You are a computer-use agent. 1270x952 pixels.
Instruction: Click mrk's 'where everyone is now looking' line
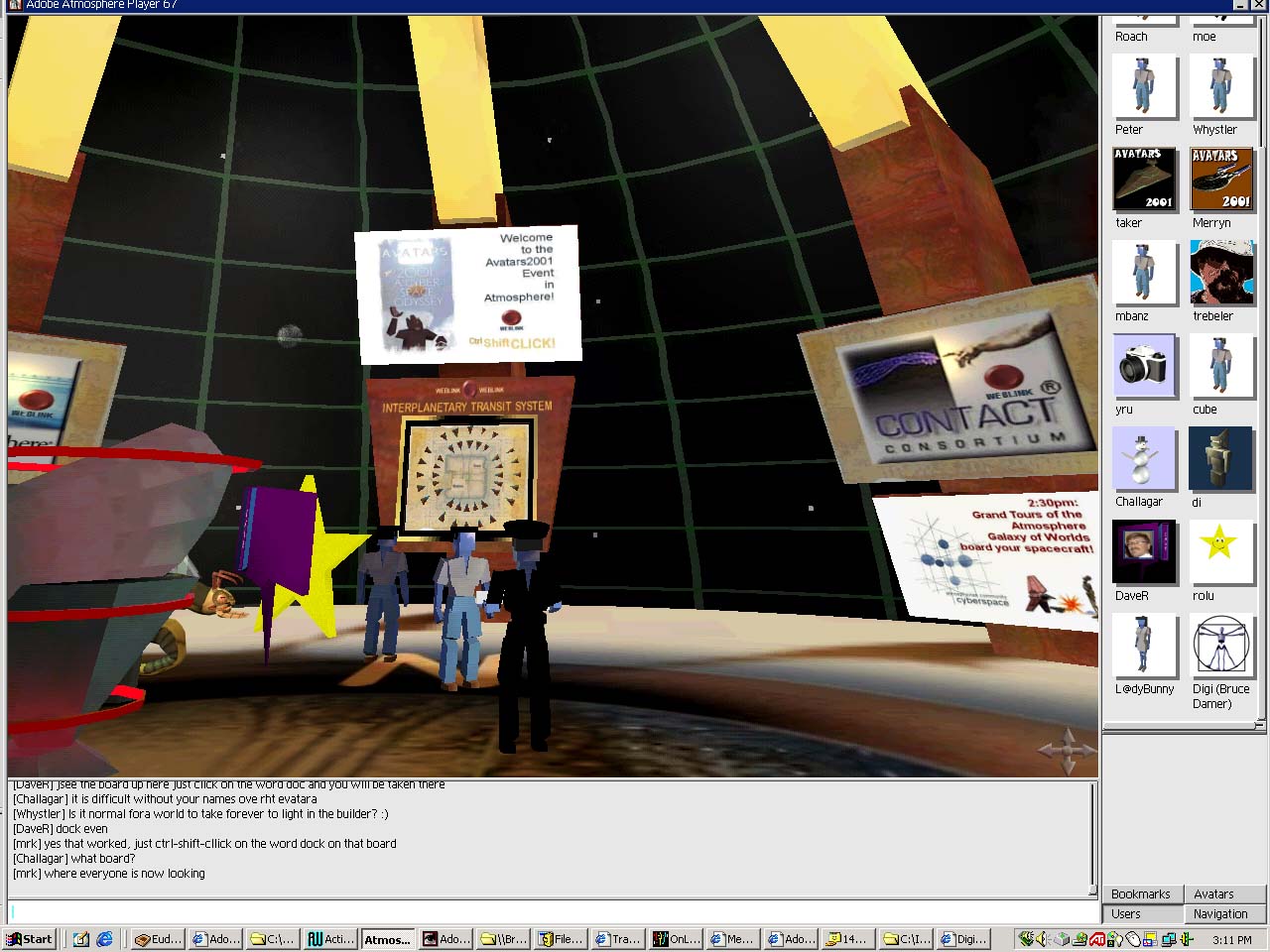click(x=108, y=874)
